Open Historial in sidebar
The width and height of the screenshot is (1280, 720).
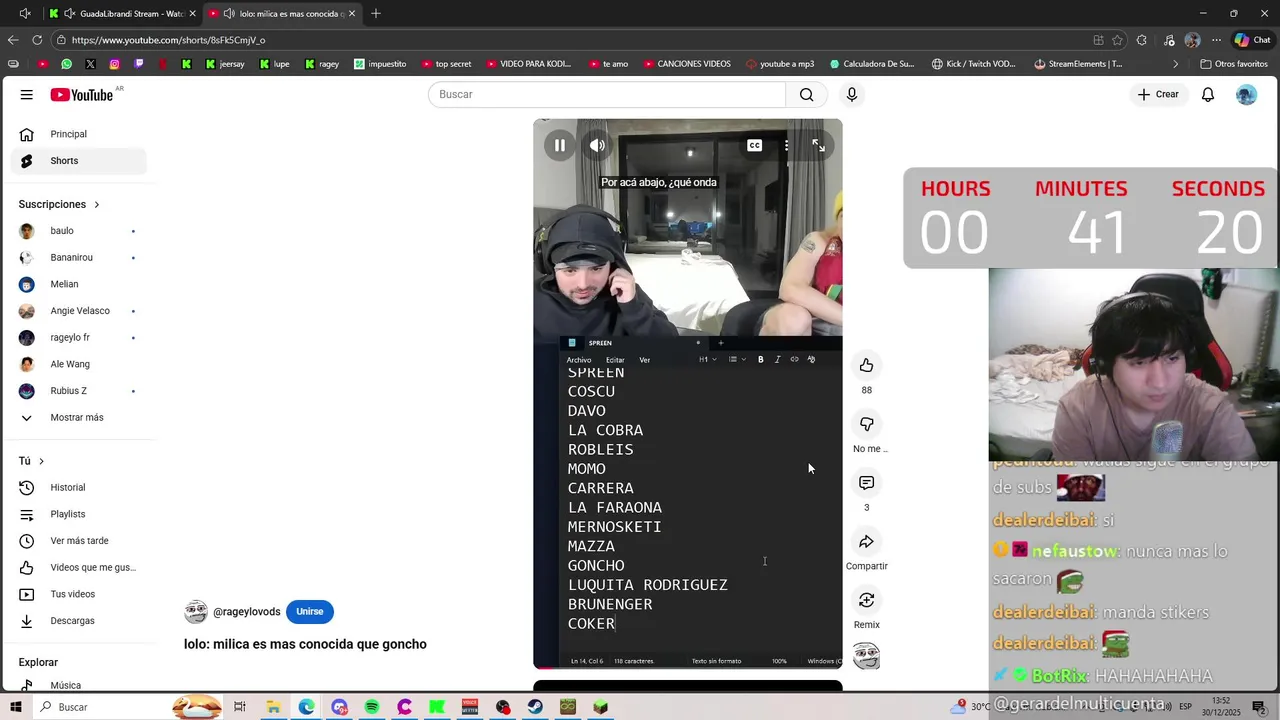(x=78, y=487)
